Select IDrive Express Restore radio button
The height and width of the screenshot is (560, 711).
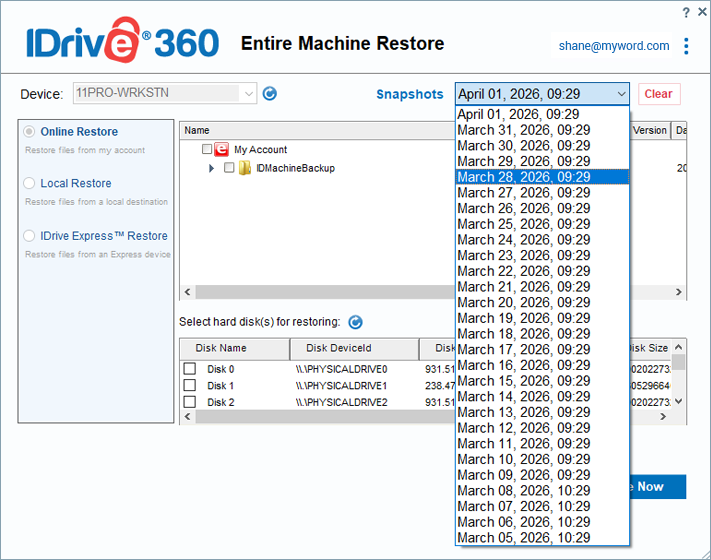pyautogui.click(x=30, y=236)
